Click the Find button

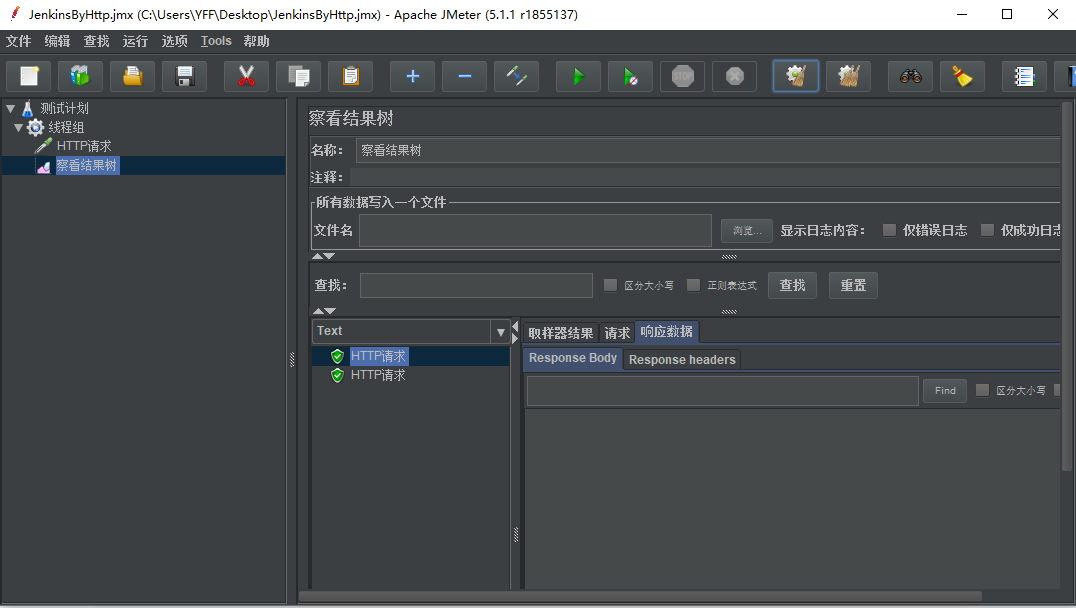point(945,390)
